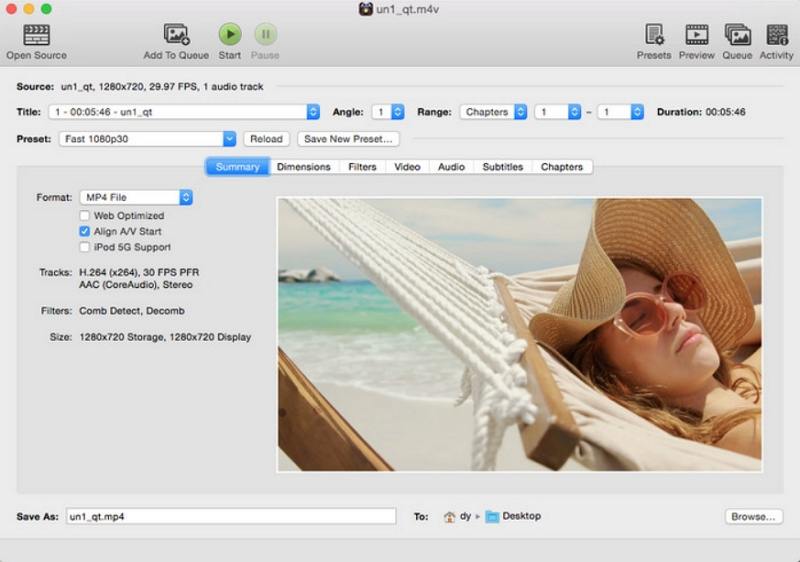This screenshot has width=800, height=562.
Task: Show the Queue window icon
Action: pyautogui.click(x=737, y=35)
